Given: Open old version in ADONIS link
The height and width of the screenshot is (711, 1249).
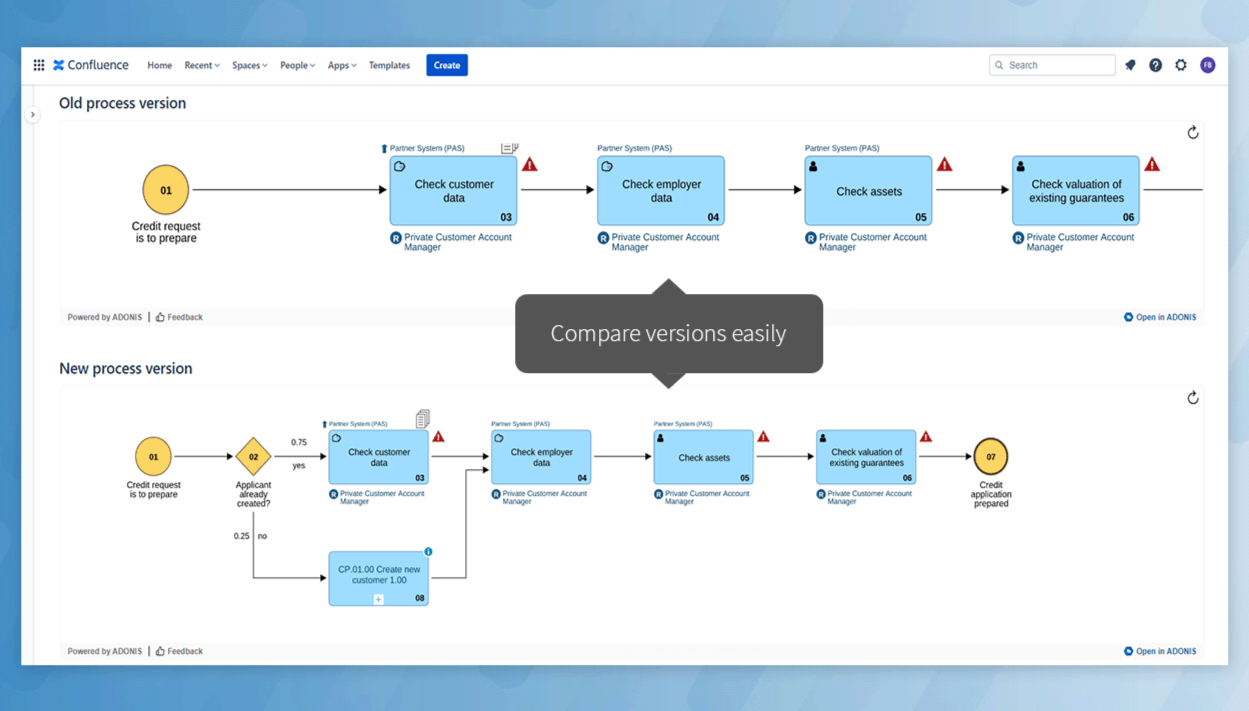Looking at the screenshot, I should click(x=1160, y=317).
